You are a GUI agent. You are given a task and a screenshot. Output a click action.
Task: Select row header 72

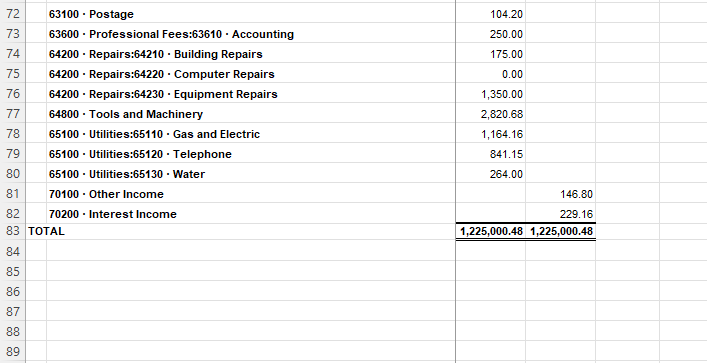click(x=13, y=14)
